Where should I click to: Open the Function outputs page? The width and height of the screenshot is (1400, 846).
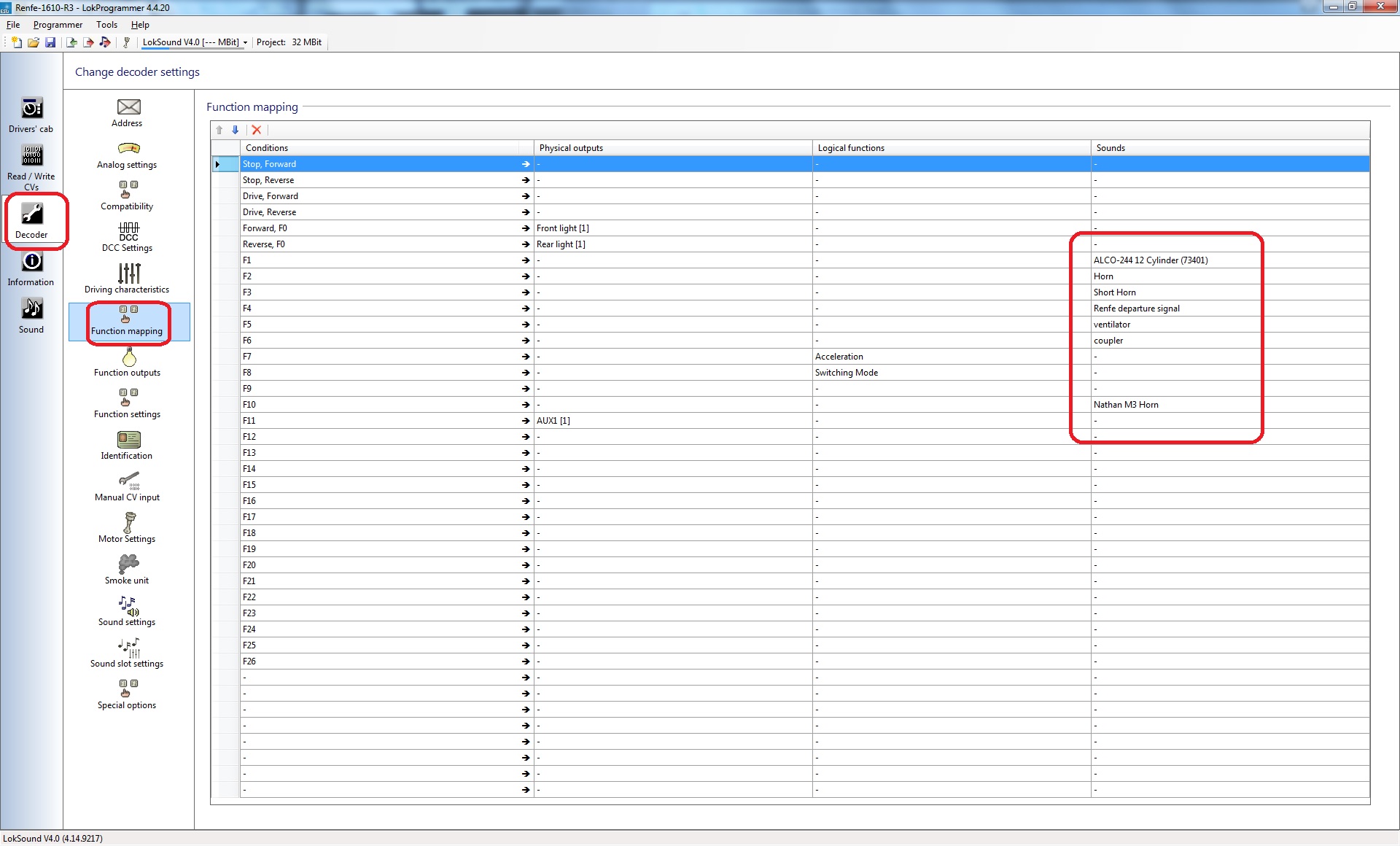(x=128, y=362)
